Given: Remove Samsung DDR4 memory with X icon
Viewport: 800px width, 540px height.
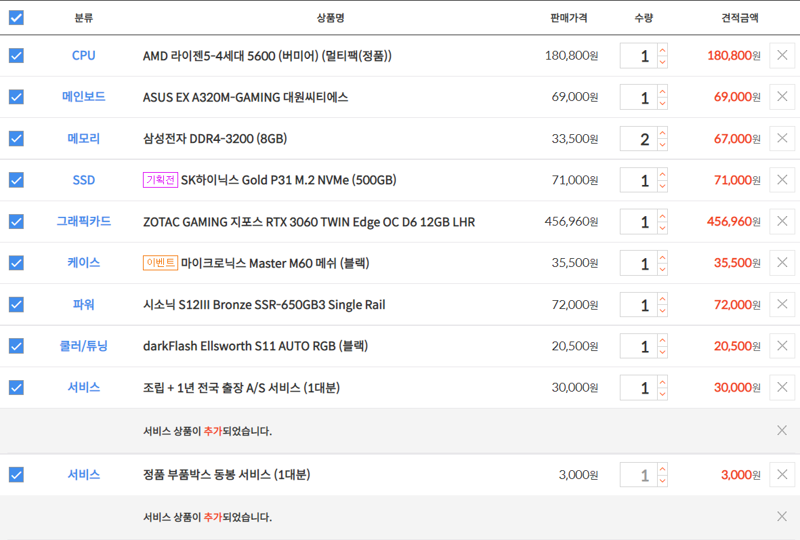Looking at the screenshot, I should point(782,138).
